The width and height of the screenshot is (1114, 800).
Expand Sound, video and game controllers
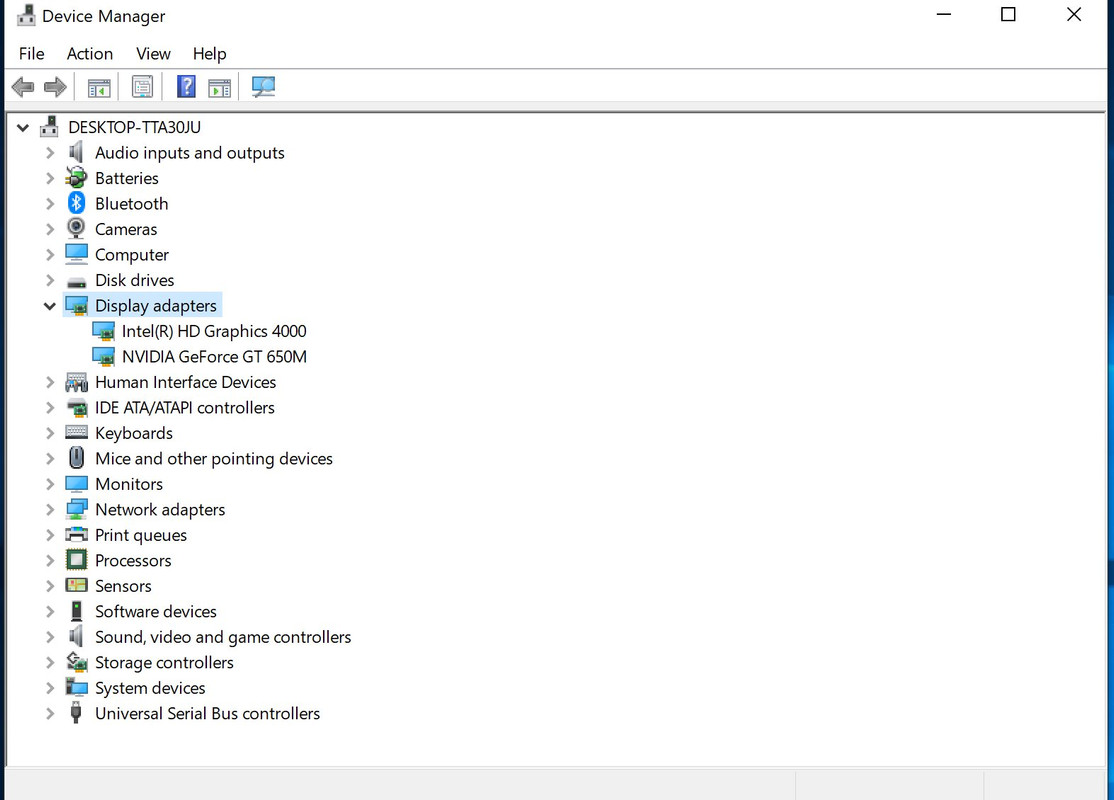50,637
